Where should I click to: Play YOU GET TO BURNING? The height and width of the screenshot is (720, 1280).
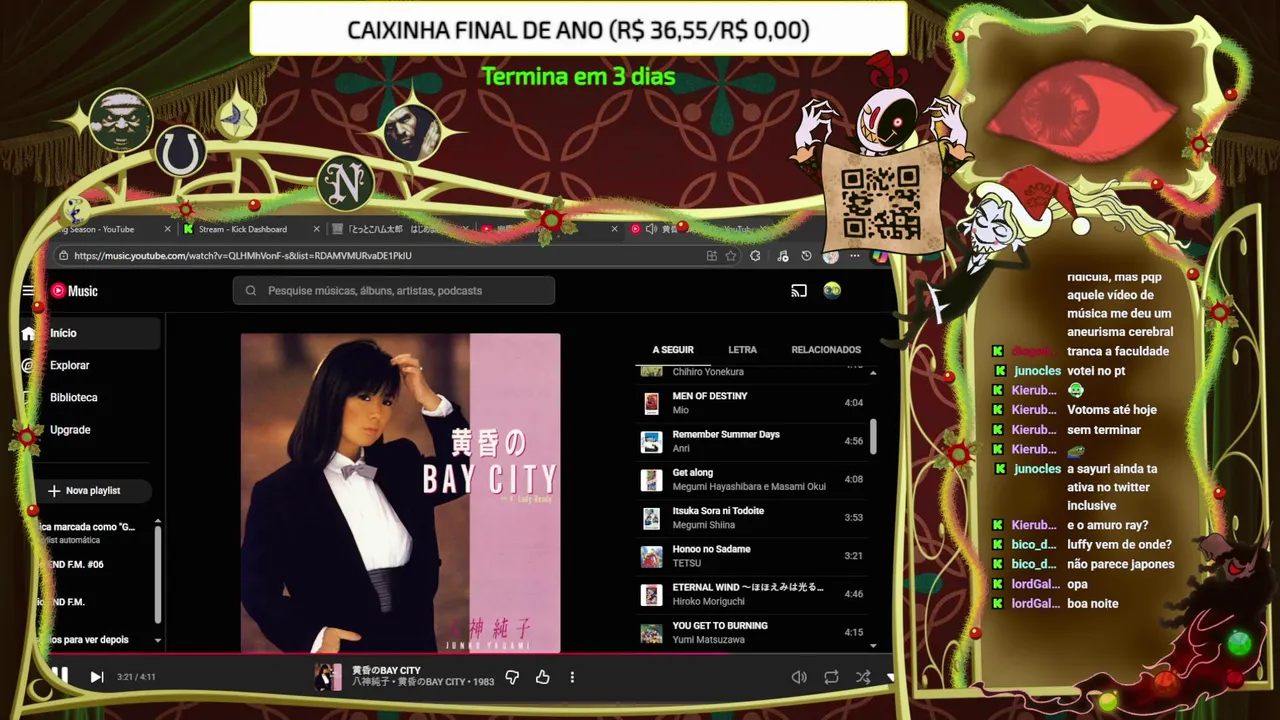click(x=752, y=632)
